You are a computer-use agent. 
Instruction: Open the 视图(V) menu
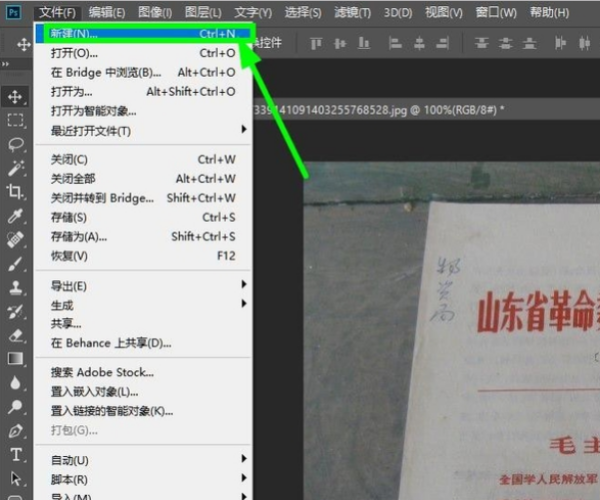(444, 13)
